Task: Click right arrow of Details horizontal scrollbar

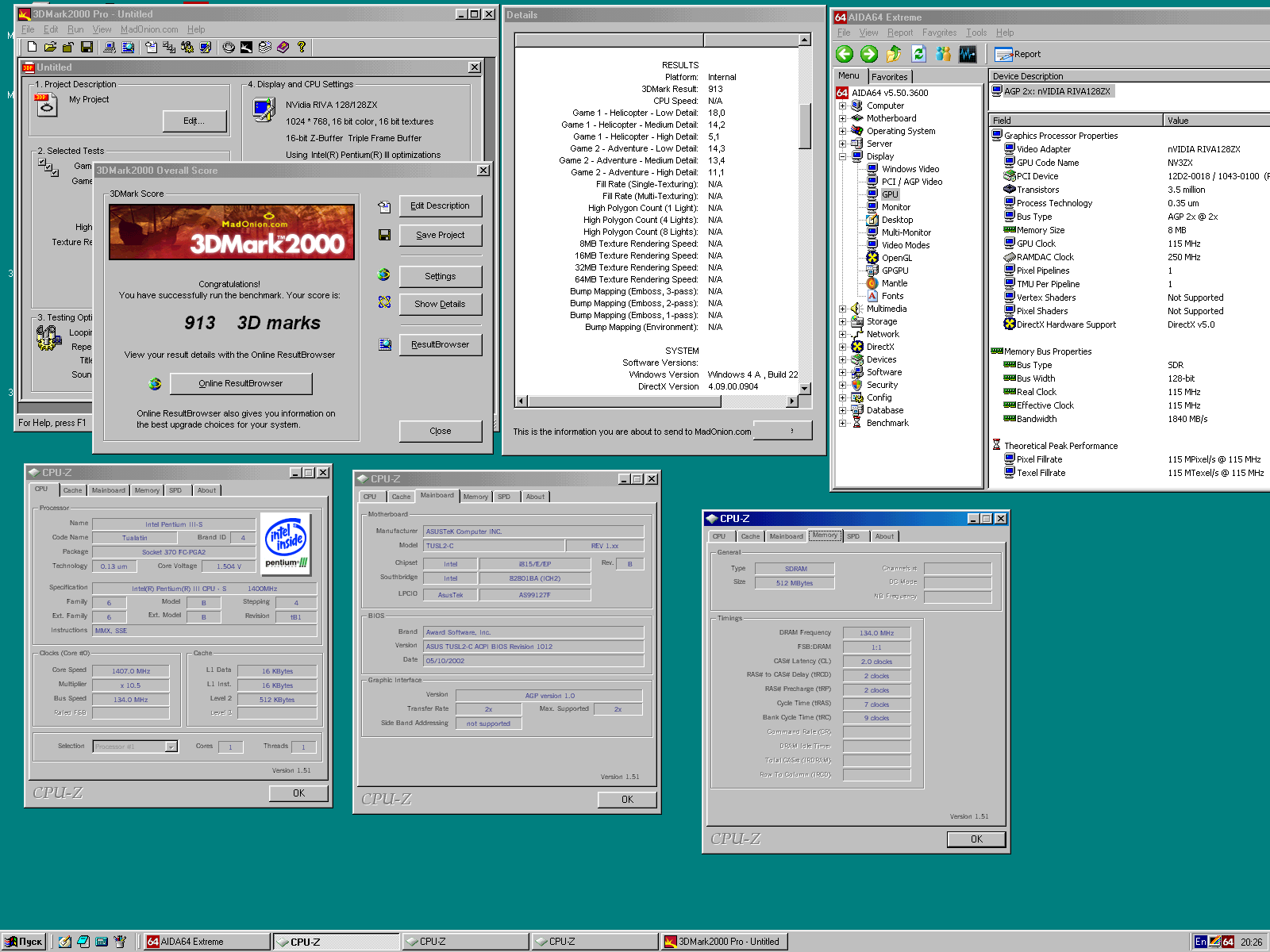Action: click(791, 401)
